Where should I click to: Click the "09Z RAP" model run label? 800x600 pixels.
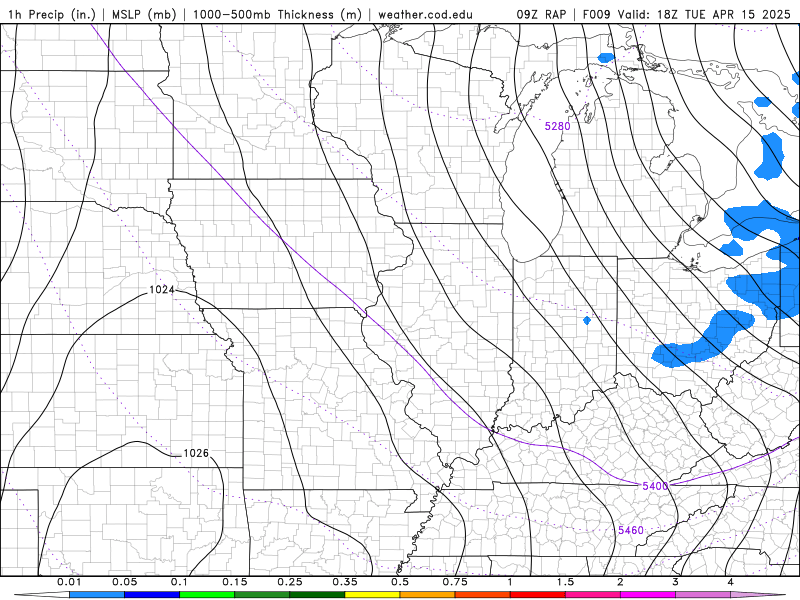pos(541,14)
